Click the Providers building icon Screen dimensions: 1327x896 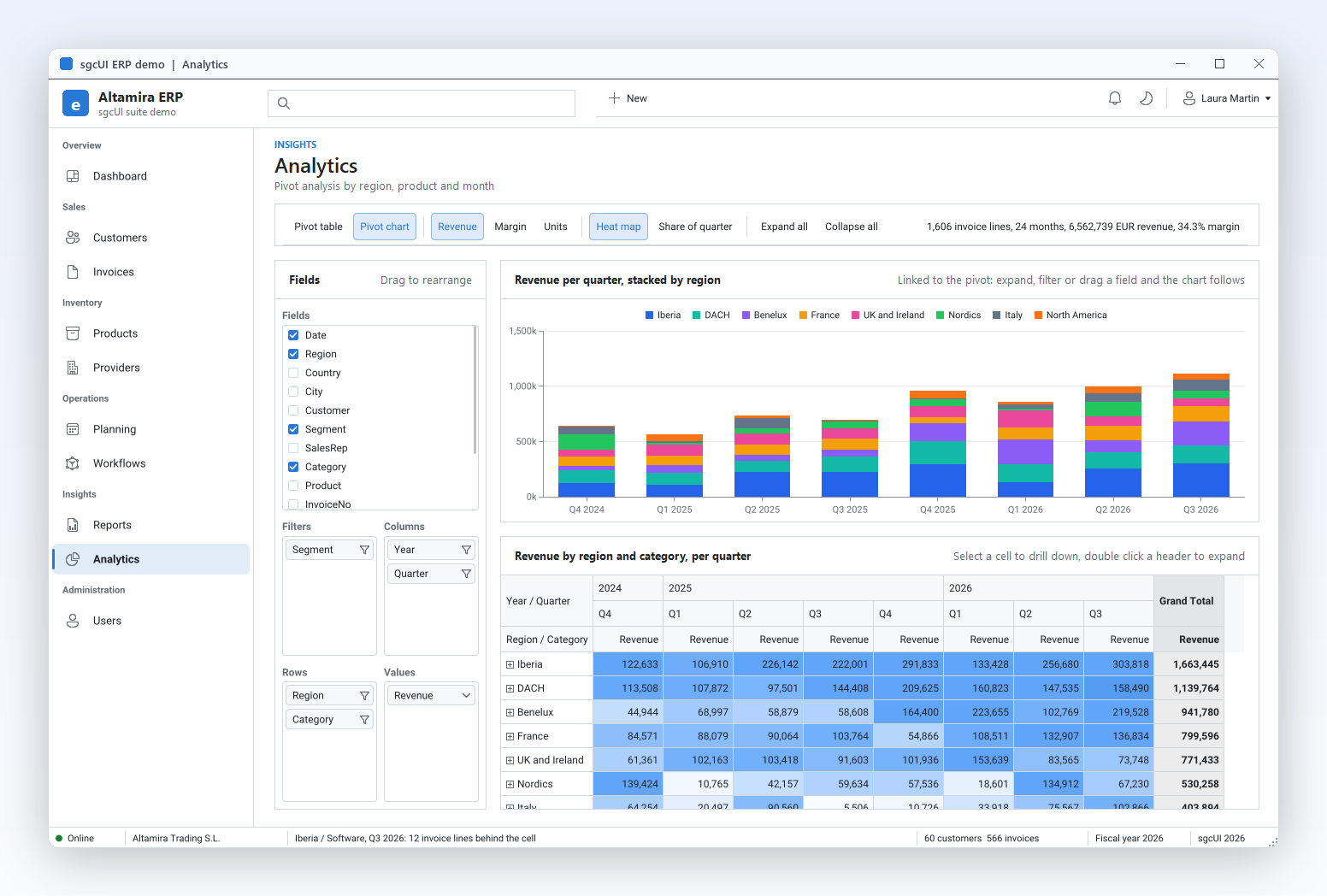coord(73,368)
